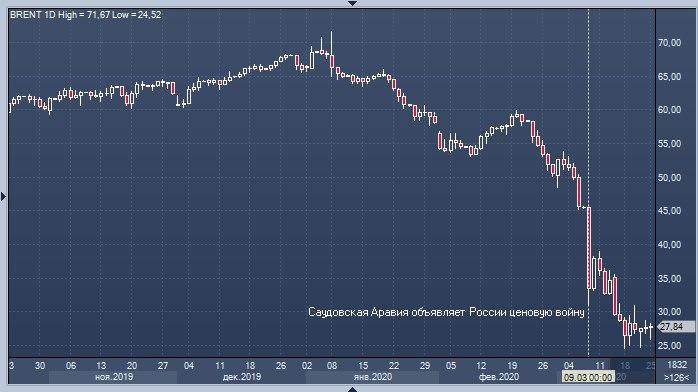Select the фев.2020 month label
This screenshot has width=698, height=392.
499,377
